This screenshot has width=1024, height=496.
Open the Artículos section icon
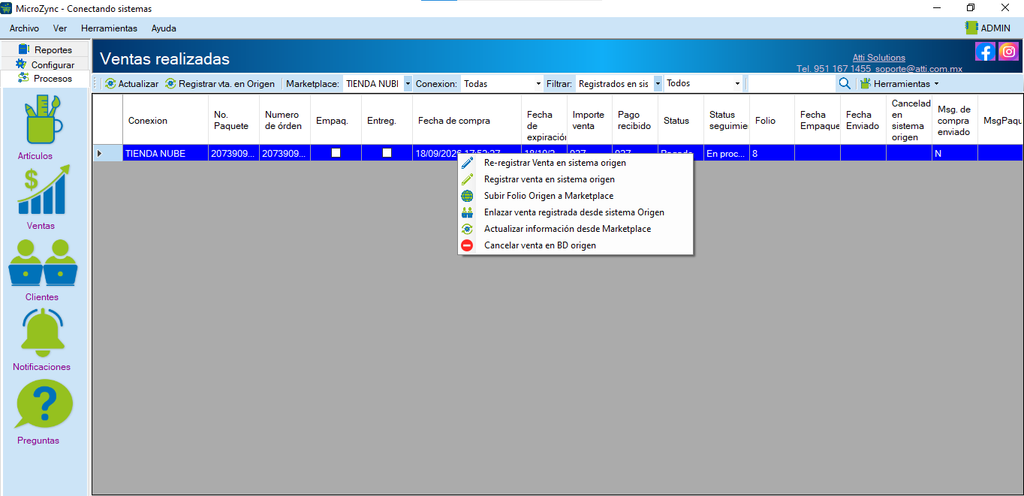pyautogui.click(x=44, y=119)
